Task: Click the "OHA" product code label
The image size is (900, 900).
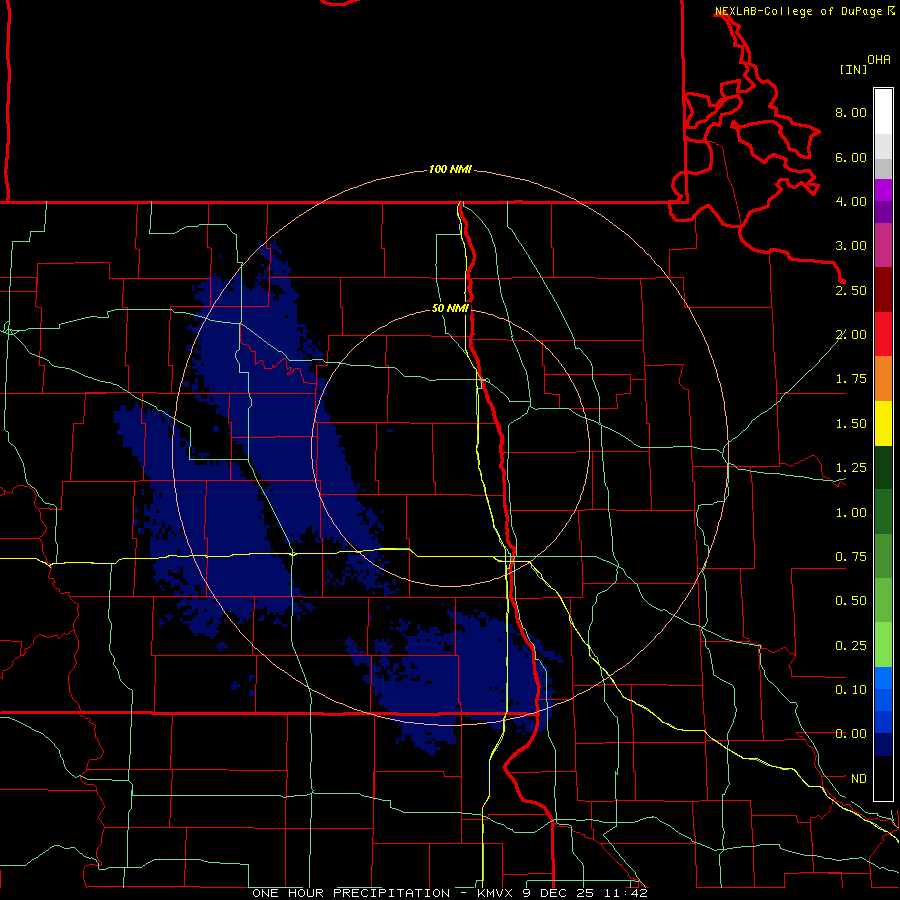Action: coord(879,60)
